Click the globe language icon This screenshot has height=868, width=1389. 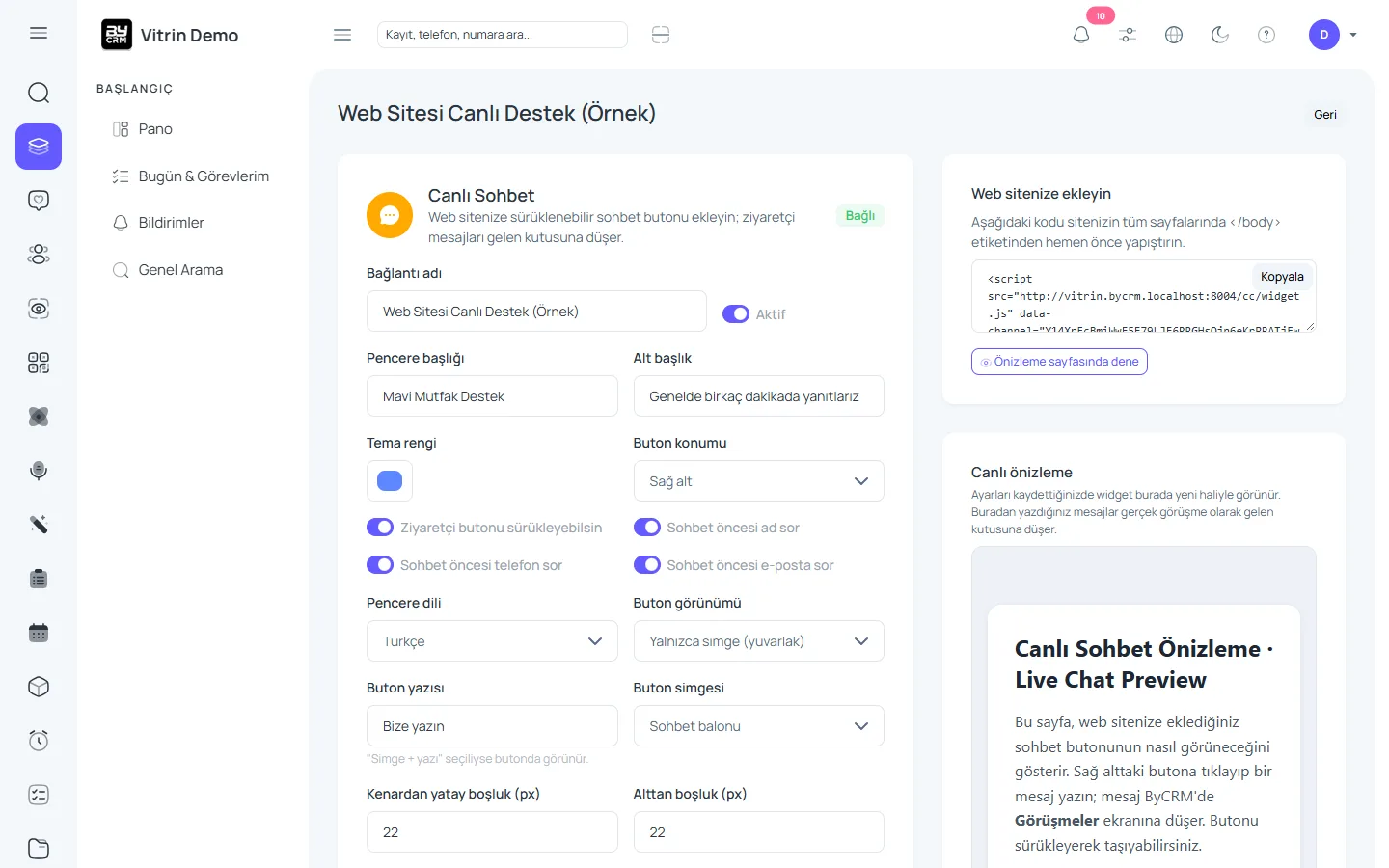click(x=1174, y=35)
